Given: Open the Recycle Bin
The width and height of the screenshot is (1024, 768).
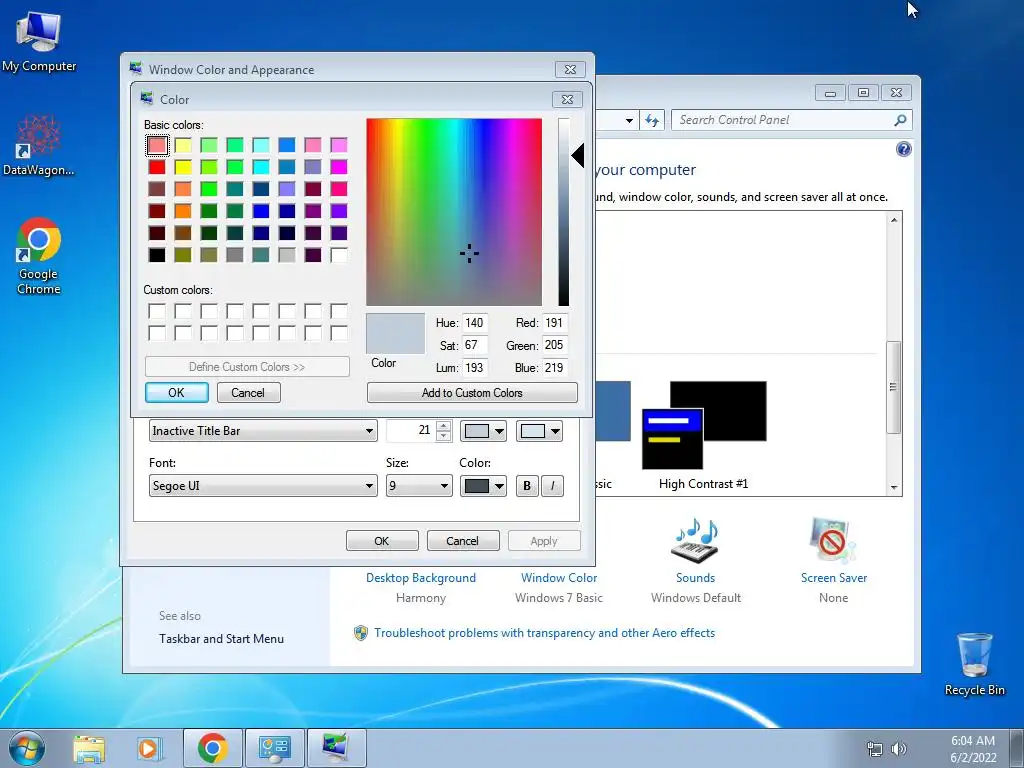Looking at the screenshot, I should pos(974,663).
